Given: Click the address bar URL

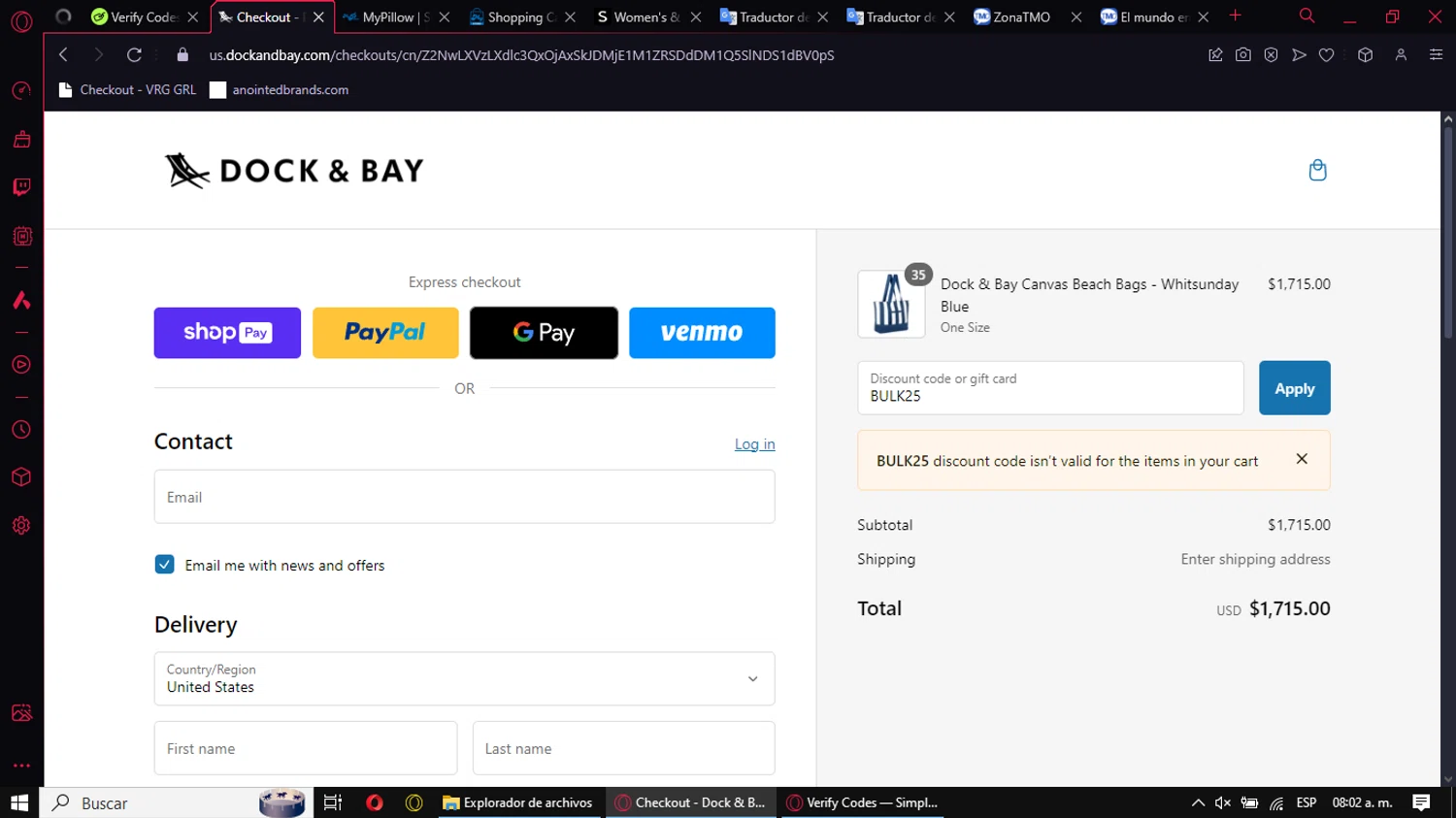Looking at the screenshot, I should pyautogui.click(x=521, y=55).
